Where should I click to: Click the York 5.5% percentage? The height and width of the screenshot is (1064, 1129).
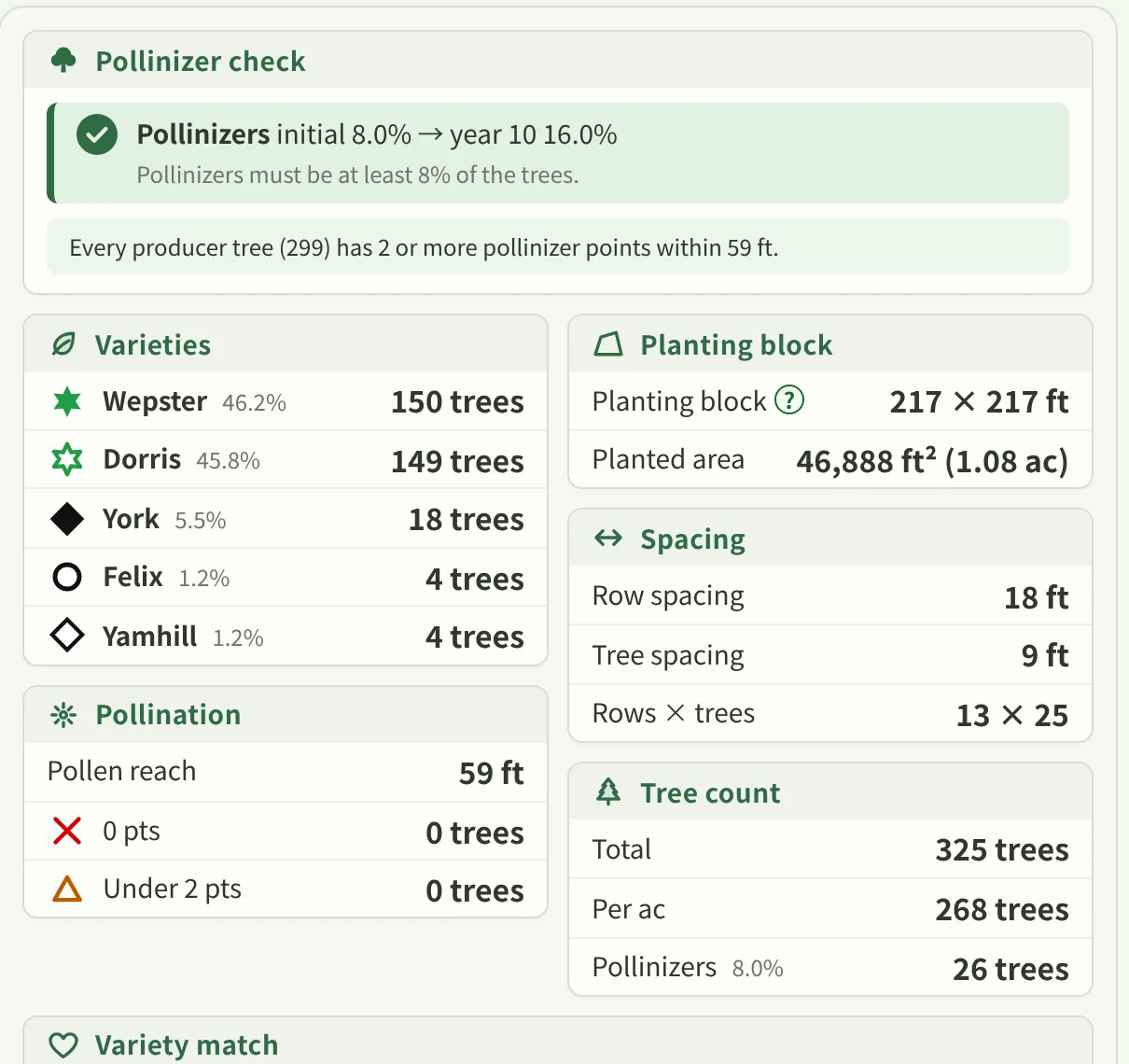tap(201, 521)
